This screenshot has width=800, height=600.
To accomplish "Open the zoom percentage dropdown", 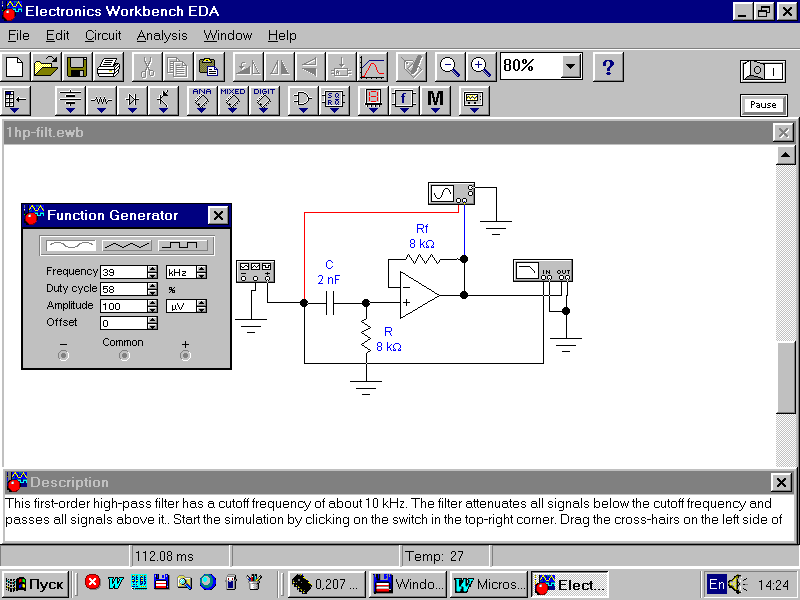I will 571,66.
